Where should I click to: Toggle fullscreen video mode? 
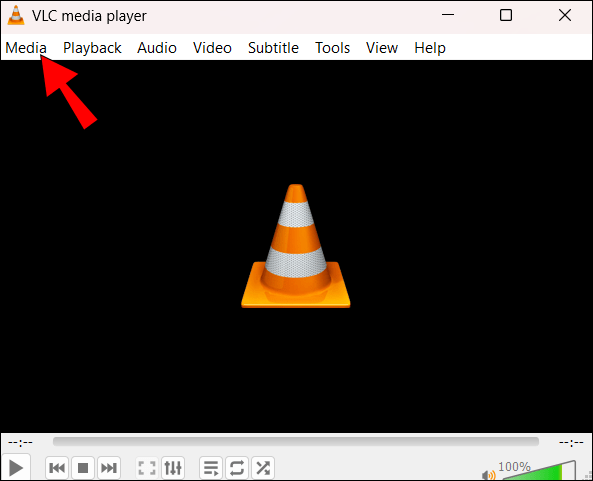coord(147,468)
